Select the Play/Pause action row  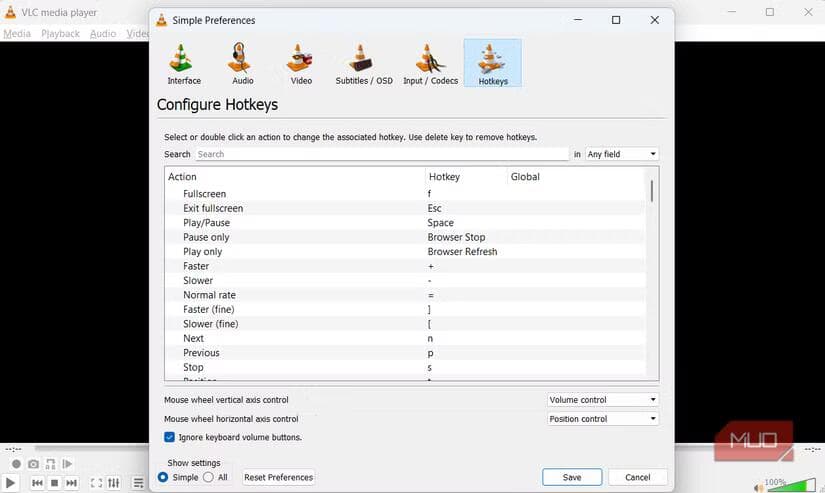coord(405,223)
